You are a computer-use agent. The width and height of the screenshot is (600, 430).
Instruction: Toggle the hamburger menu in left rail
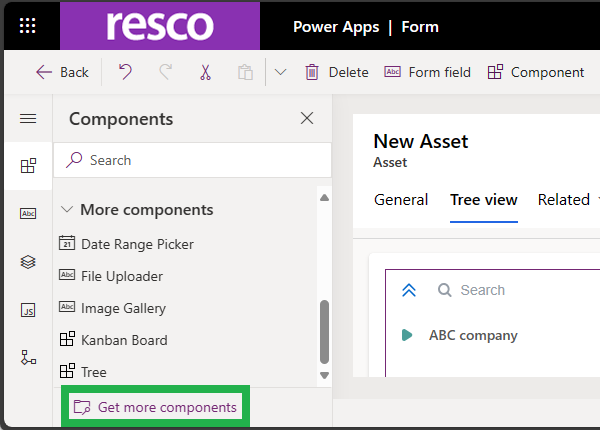point(28,119)
